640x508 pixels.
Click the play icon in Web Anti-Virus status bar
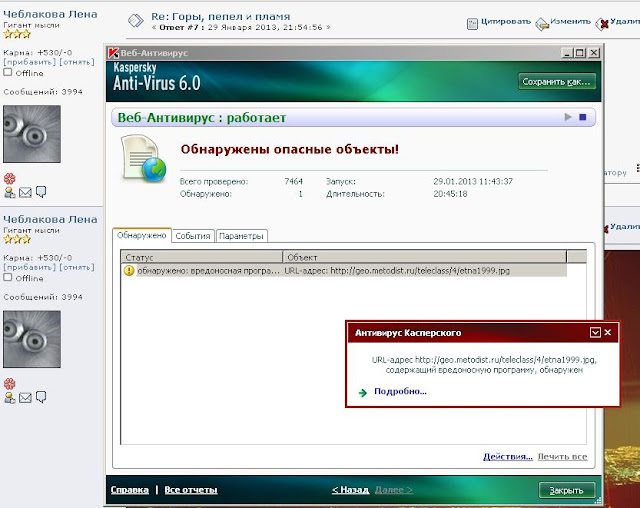[x=568, y=117]
